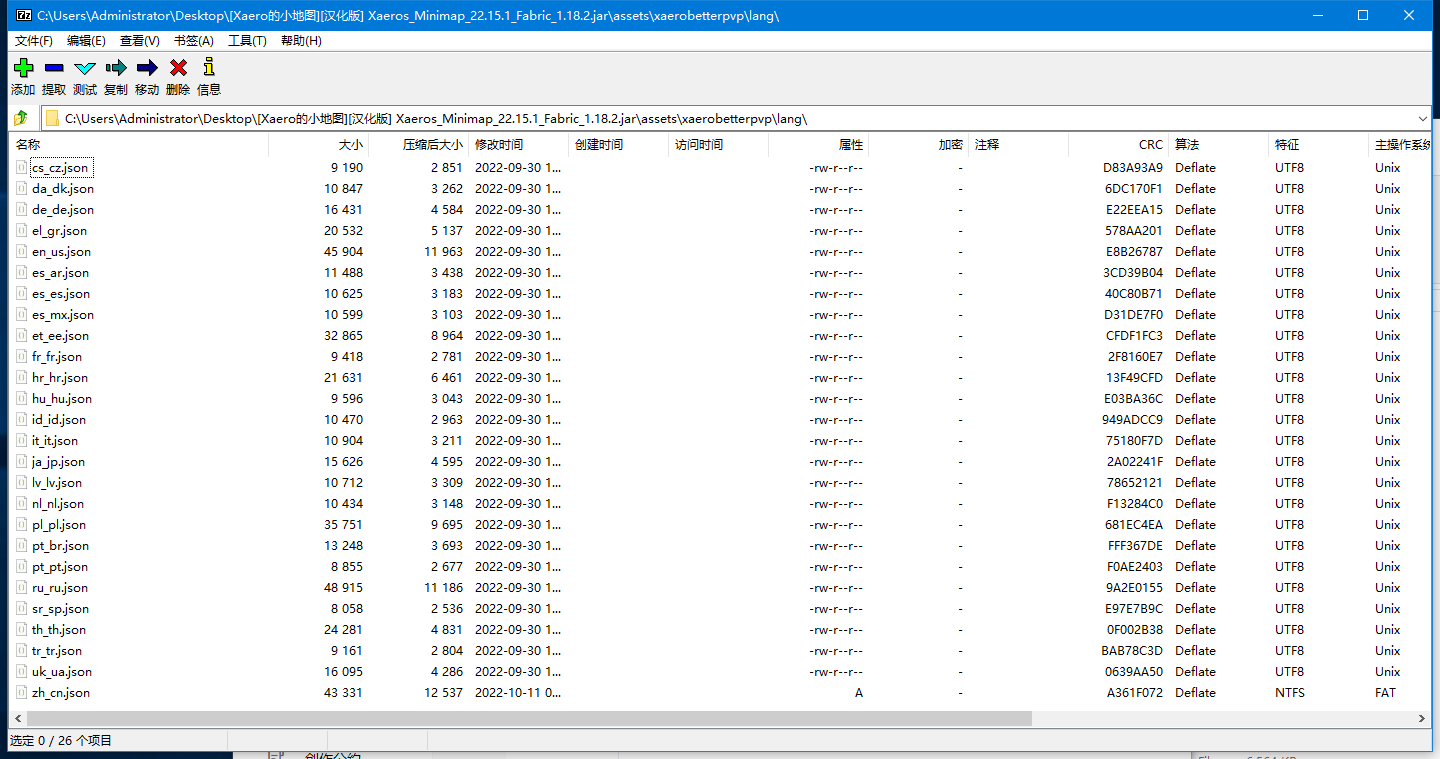Click the scrollbar right arrow

pos(1423,719)
